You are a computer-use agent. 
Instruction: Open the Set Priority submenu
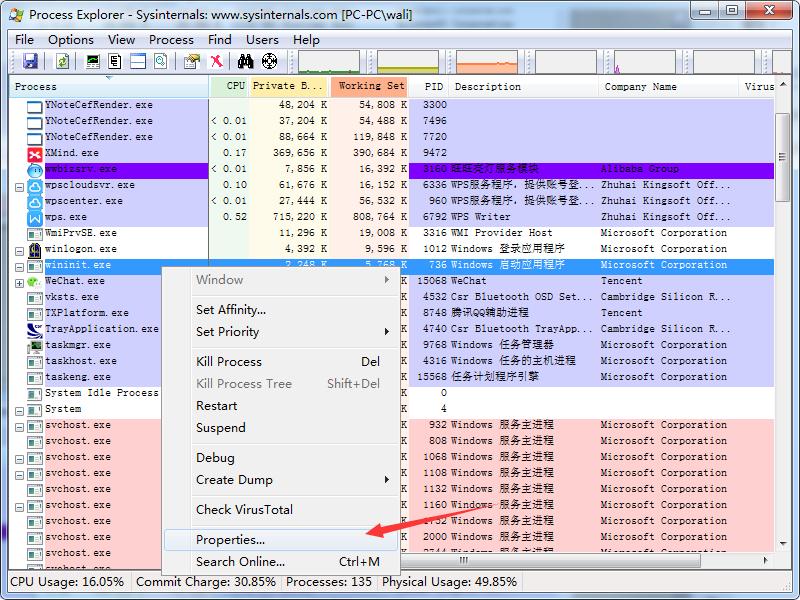point(294,332)
